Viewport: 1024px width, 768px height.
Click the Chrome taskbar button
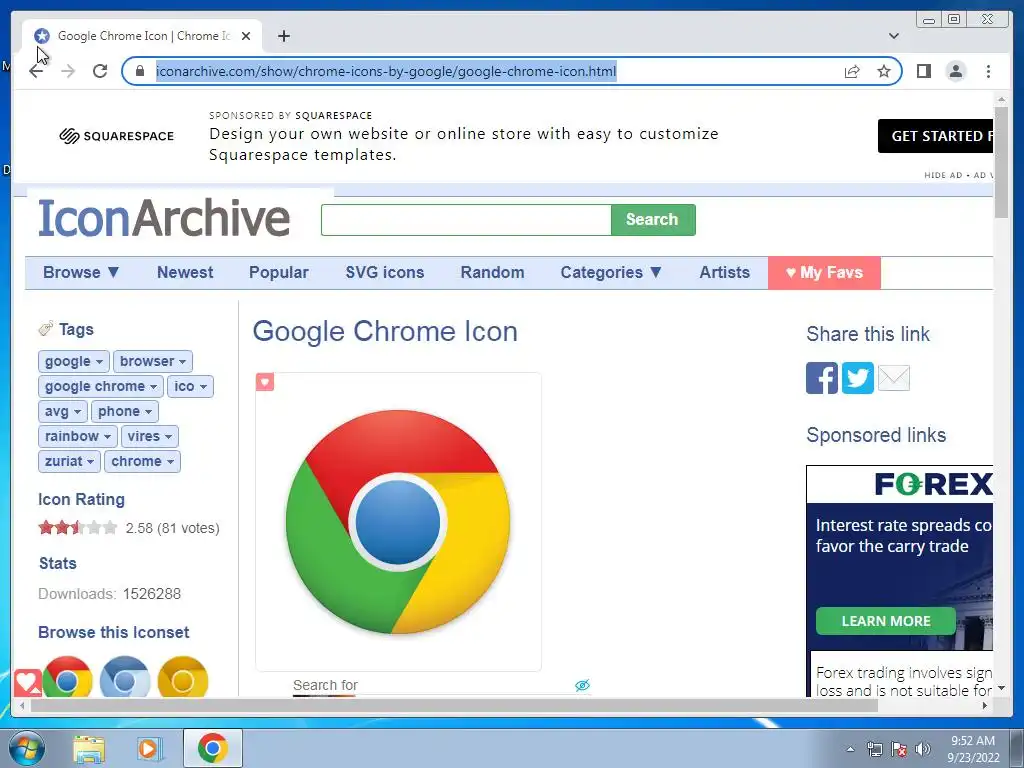[x=213, y=748]
